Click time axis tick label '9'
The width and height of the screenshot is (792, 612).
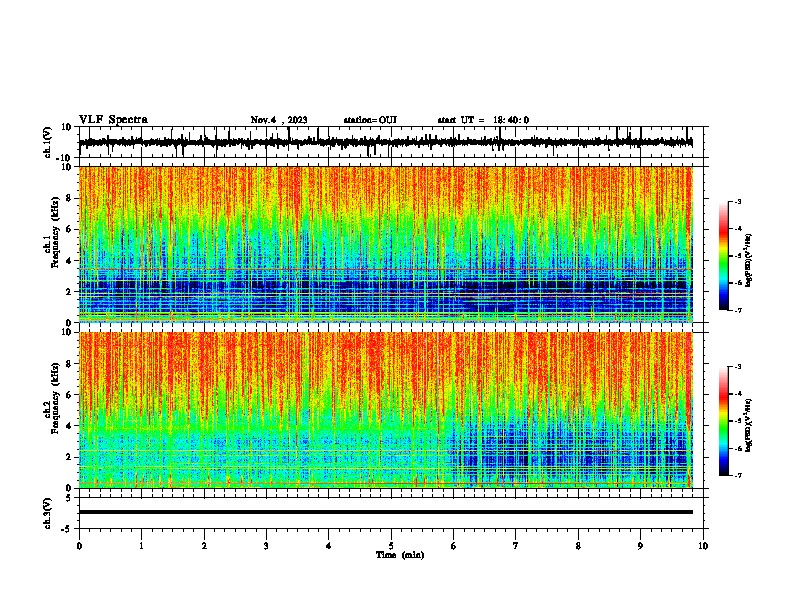(640, 546)
